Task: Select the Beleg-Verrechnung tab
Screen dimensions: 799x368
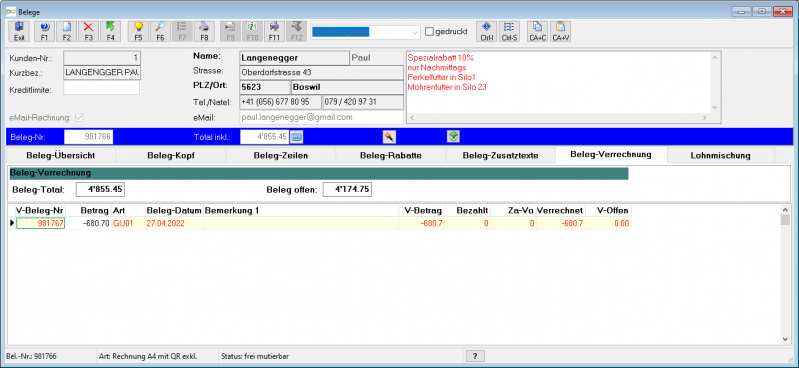Action: [611, 154]
